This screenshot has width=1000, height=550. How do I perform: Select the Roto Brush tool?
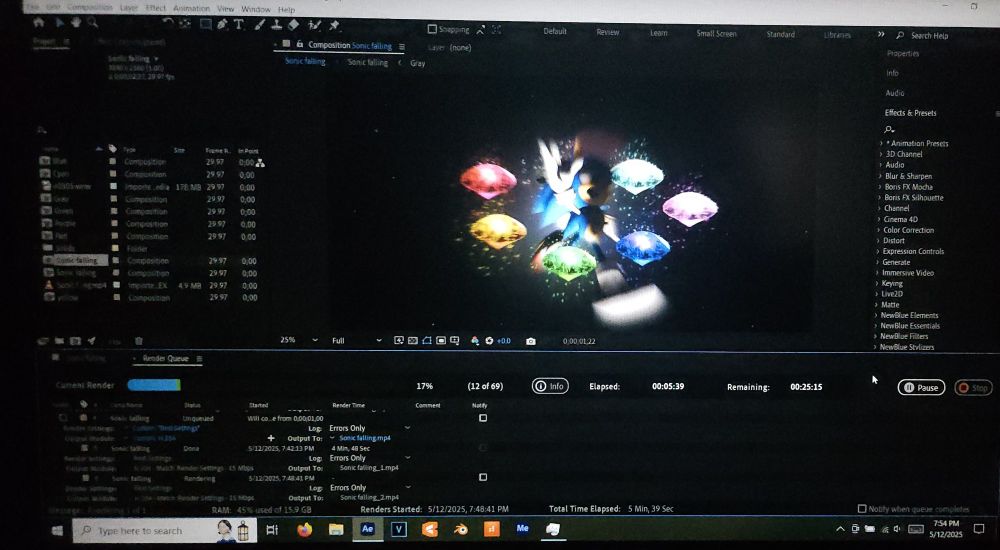pyautogui.click(x=314, y=25)
